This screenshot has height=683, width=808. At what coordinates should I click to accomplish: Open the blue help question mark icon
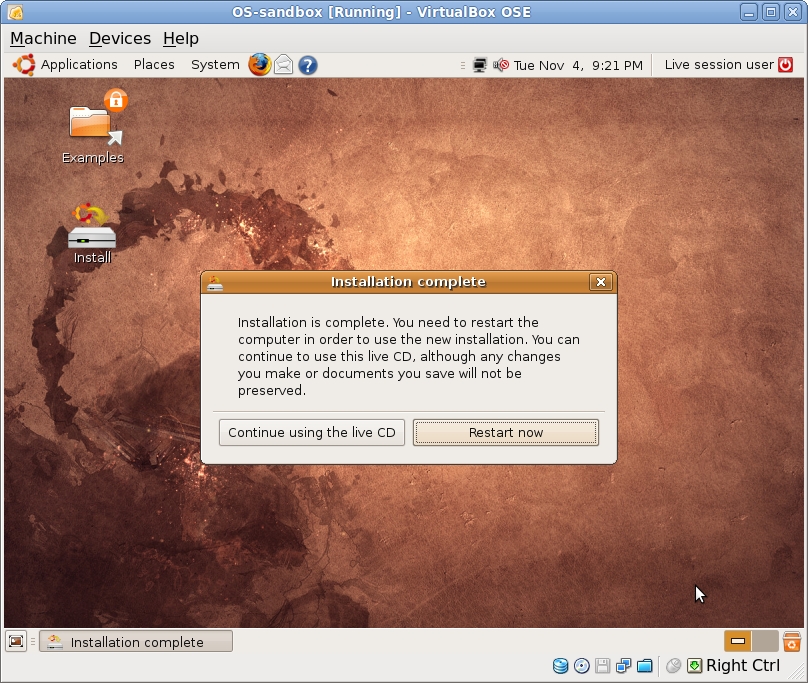pos(308,65)
